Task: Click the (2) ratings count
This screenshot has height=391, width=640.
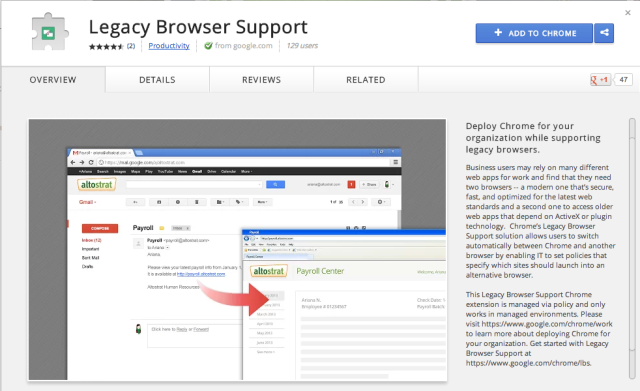Action: 131,46
